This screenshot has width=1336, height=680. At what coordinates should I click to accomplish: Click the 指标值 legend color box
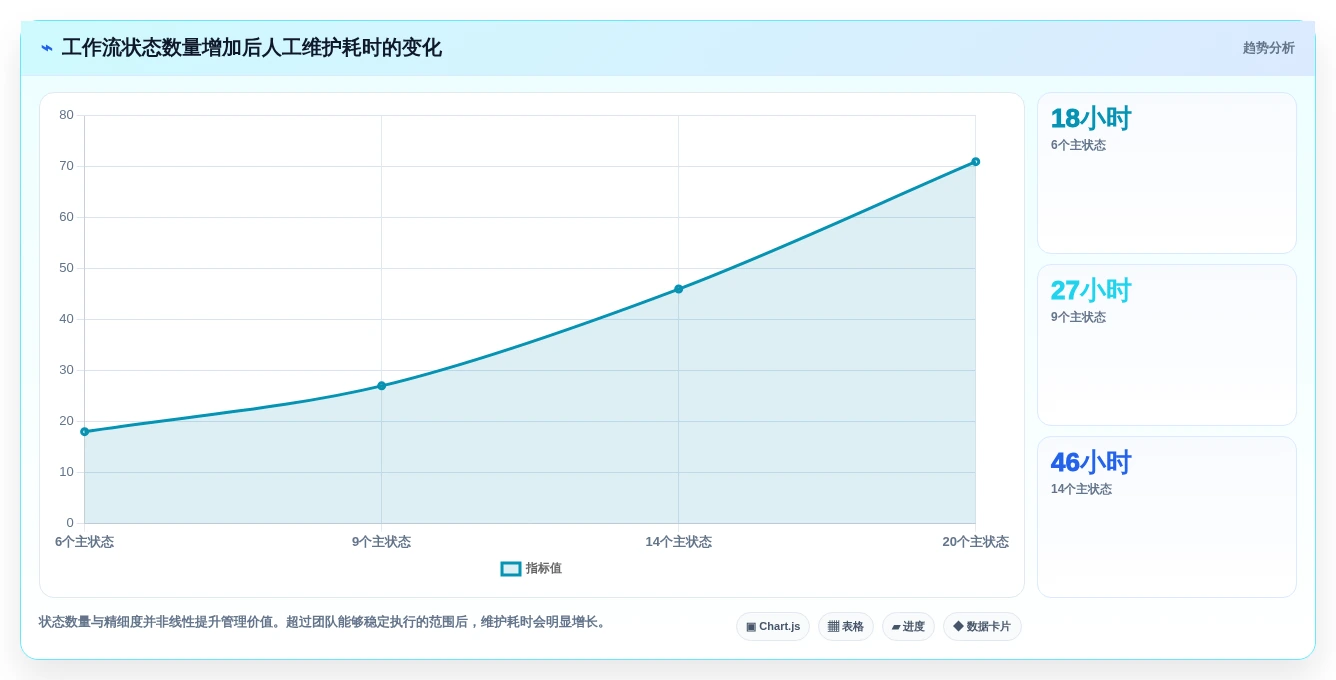[x=511, y=569]
